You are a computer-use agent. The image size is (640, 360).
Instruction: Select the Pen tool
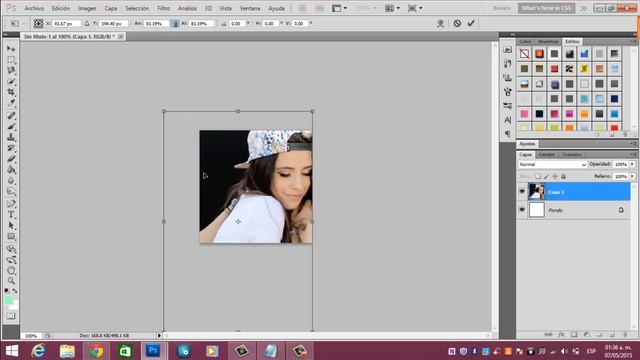[x=11, y=204]
